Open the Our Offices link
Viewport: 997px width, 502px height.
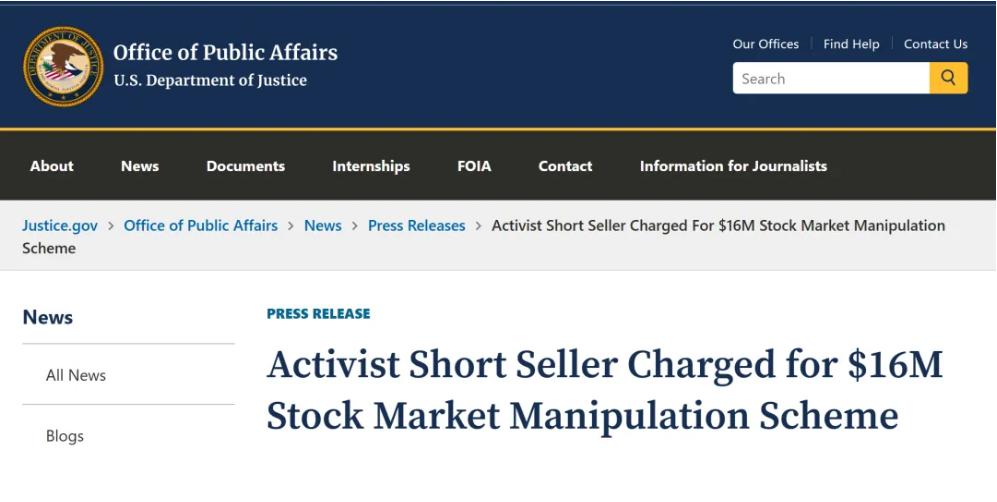[x=765, y=44]
